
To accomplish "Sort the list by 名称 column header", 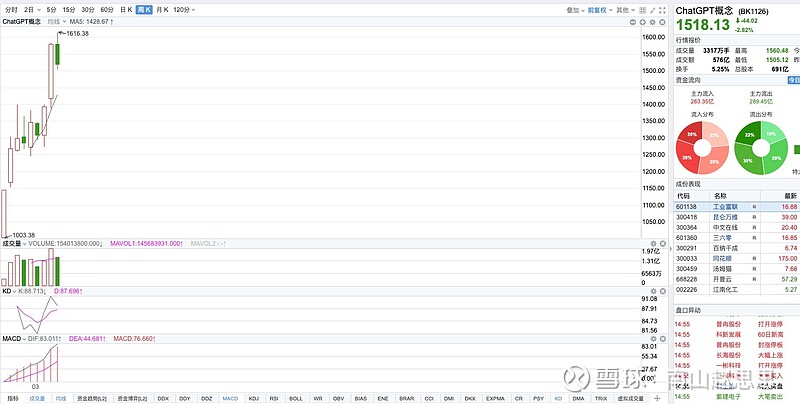I will point(720,196).
